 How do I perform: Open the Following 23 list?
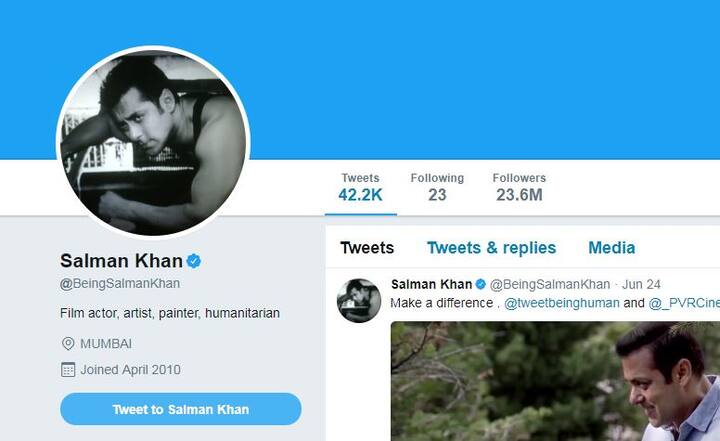[x=437, y=188]
